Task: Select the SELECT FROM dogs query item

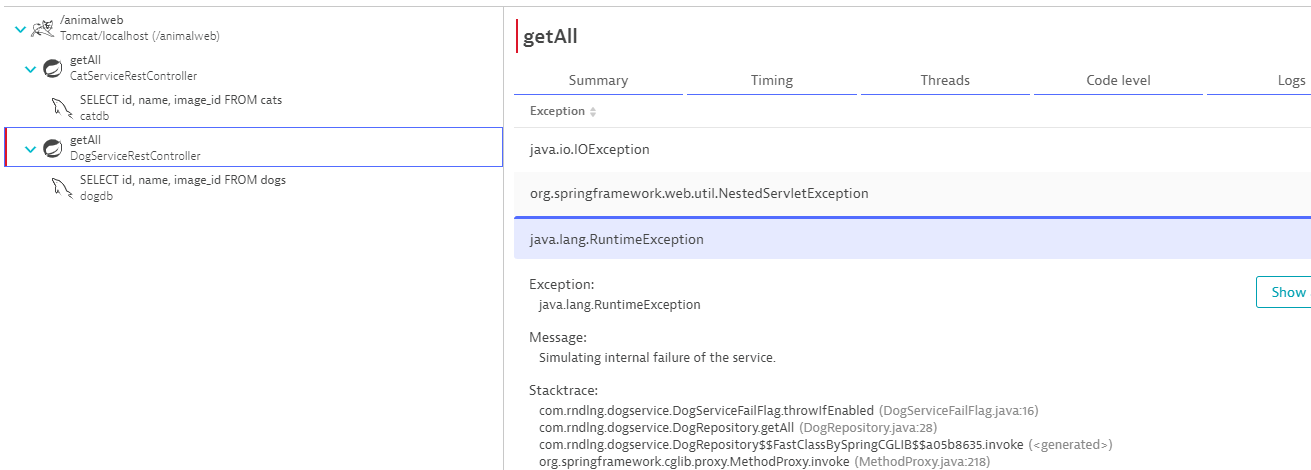Action: [x=182, y=188]
